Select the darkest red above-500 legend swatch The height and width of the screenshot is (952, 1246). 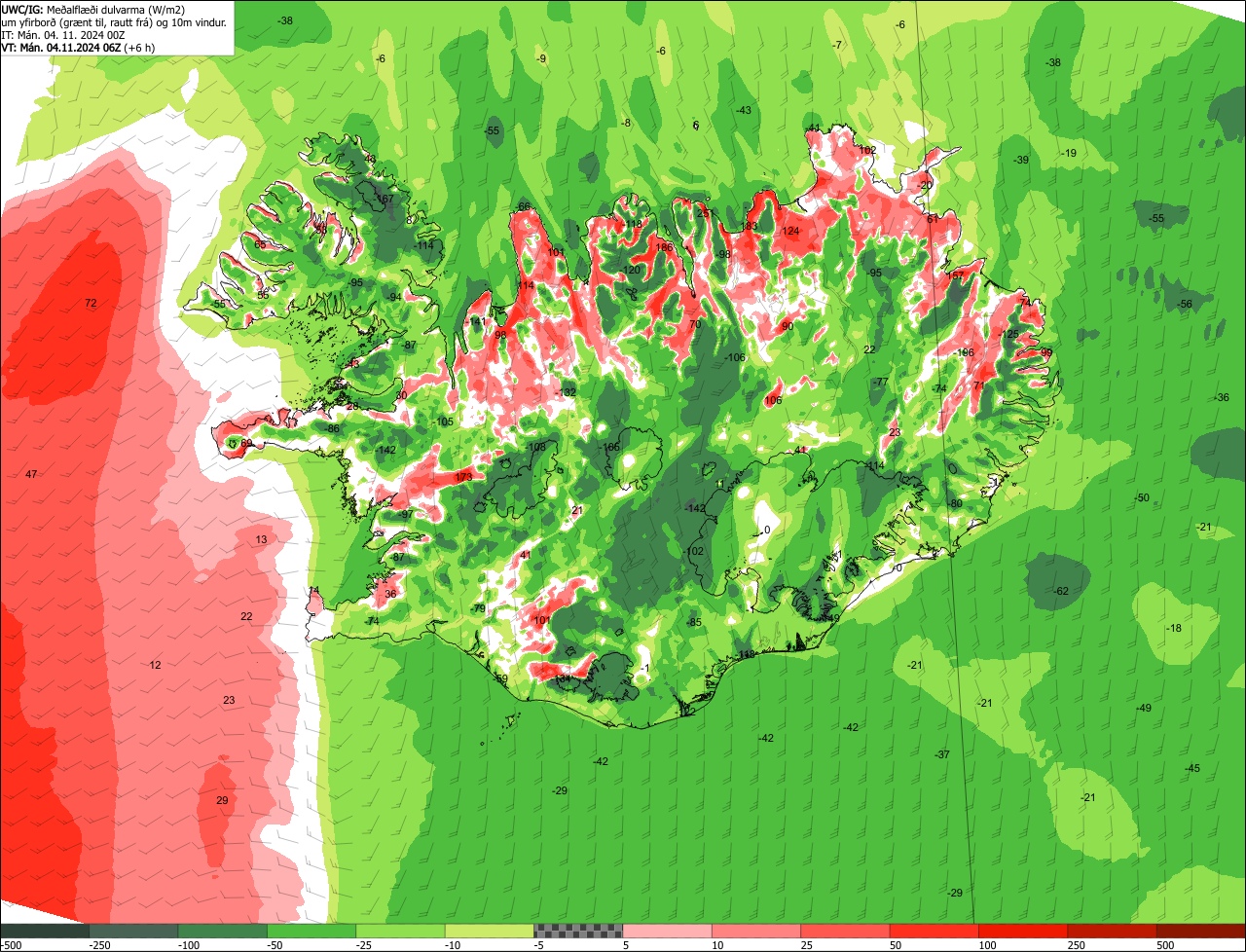[x=1201, y=931]
